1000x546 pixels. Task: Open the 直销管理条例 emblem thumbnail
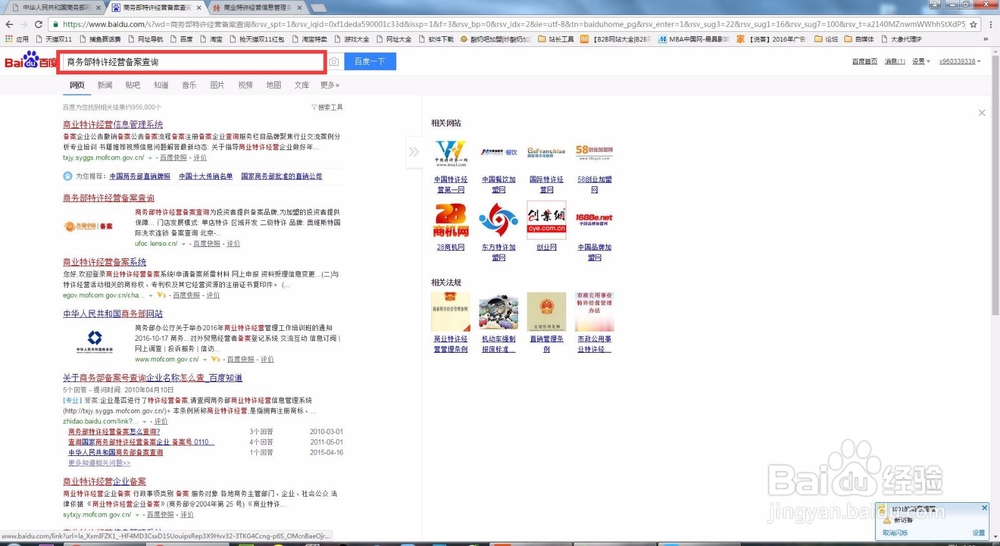pos(547,312)
